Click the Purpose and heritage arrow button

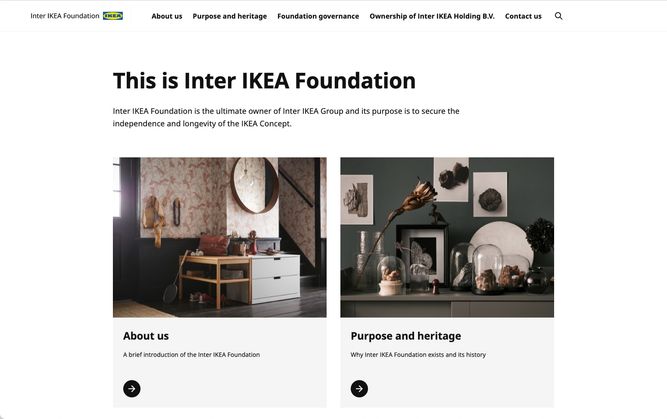(359, 389)
